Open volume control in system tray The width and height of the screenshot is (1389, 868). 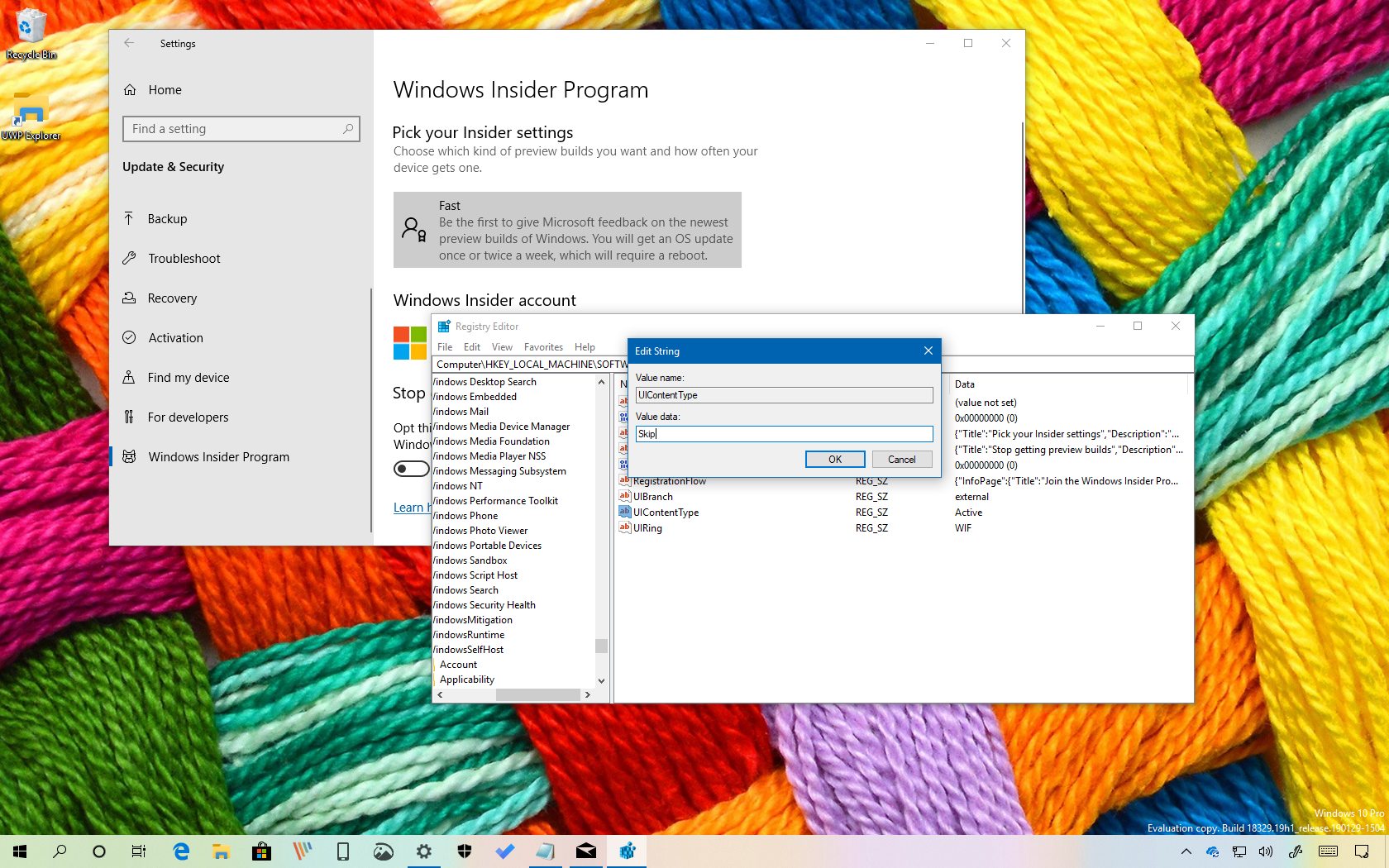(x=1266, y=851)
